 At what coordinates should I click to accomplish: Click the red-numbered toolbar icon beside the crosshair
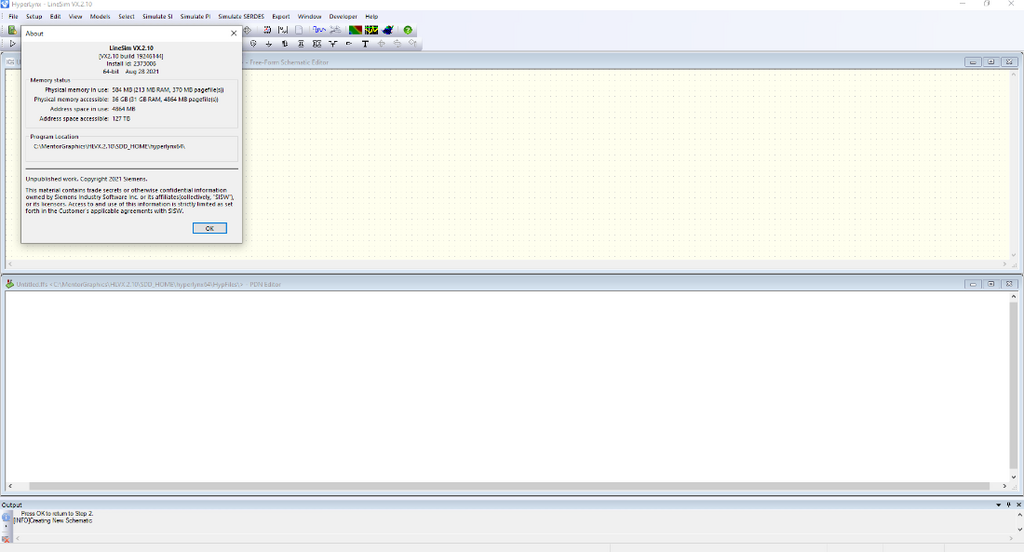tap(267, 30)
